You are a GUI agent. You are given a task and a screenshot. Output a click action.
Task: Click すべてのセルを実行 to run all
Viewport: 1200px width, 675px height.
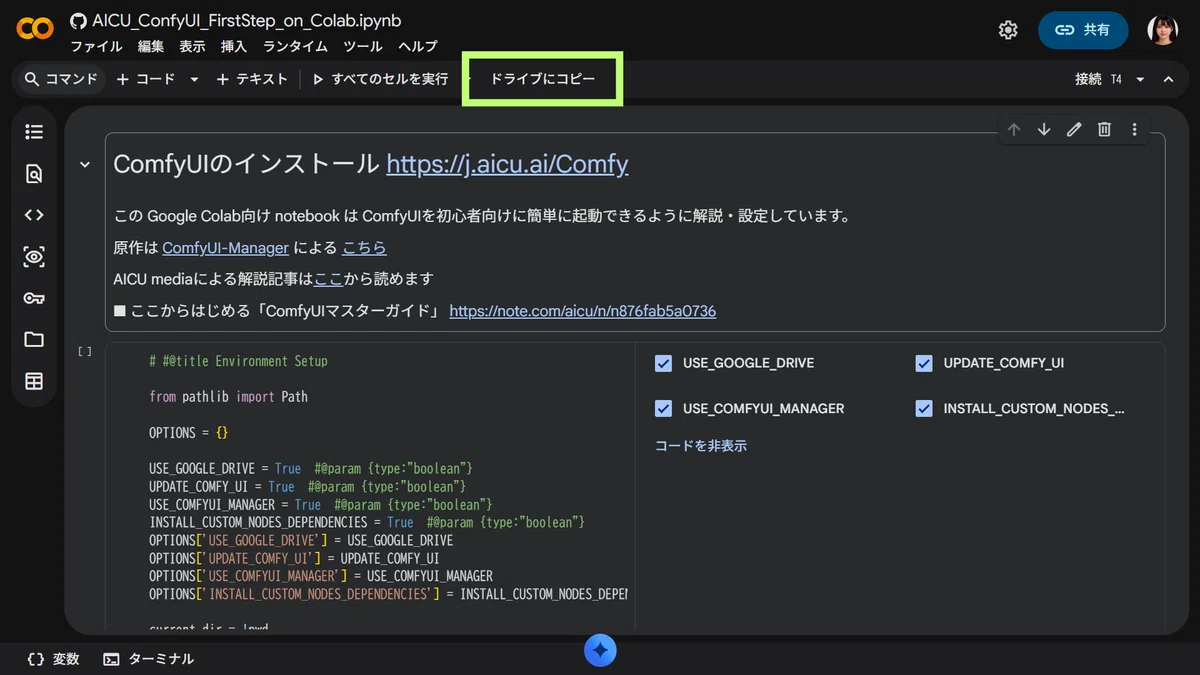point(380,79)
